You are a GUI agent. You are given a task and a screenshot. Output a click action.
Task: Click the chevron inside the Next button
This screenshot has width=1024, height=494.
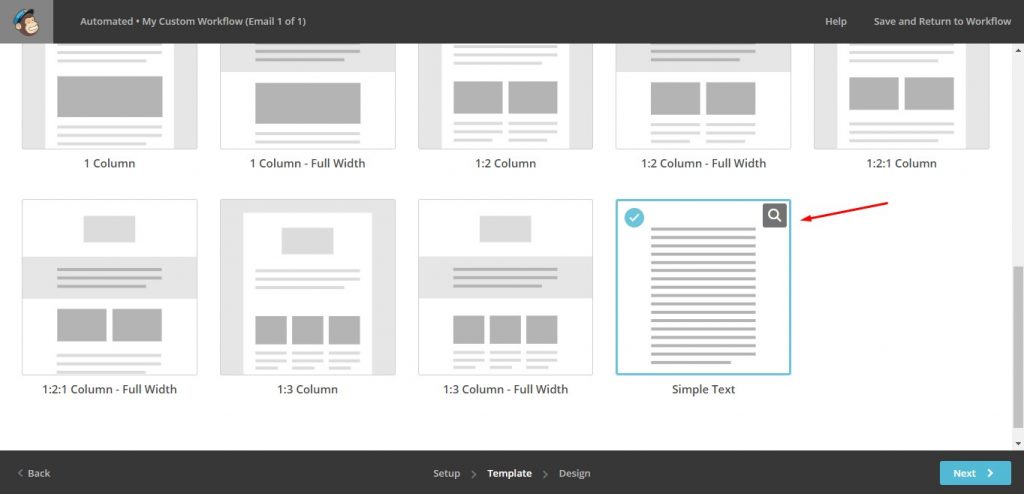(990, 473)
